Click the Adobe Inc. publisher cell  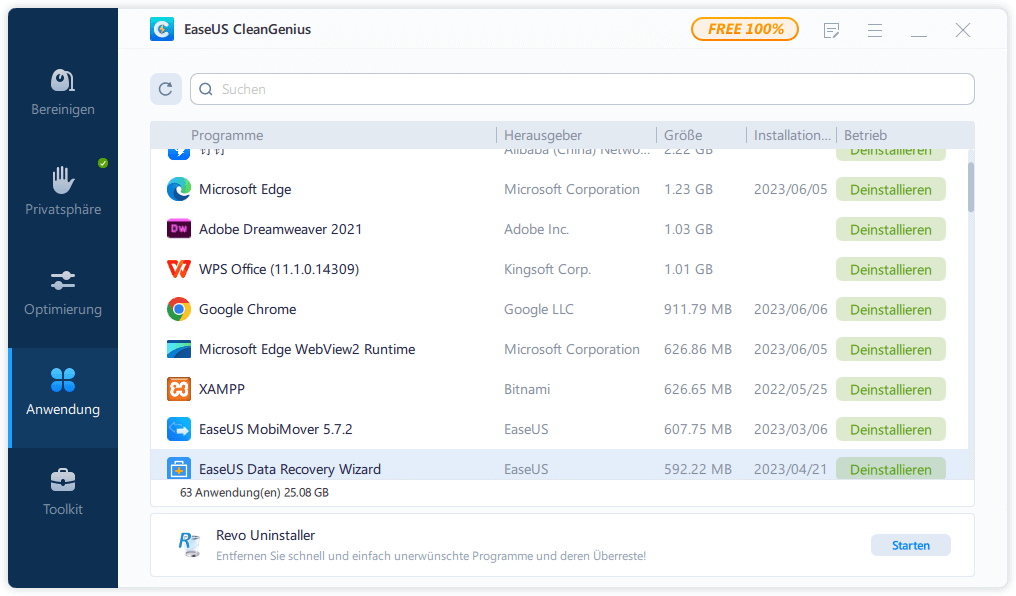pos(537,229)
